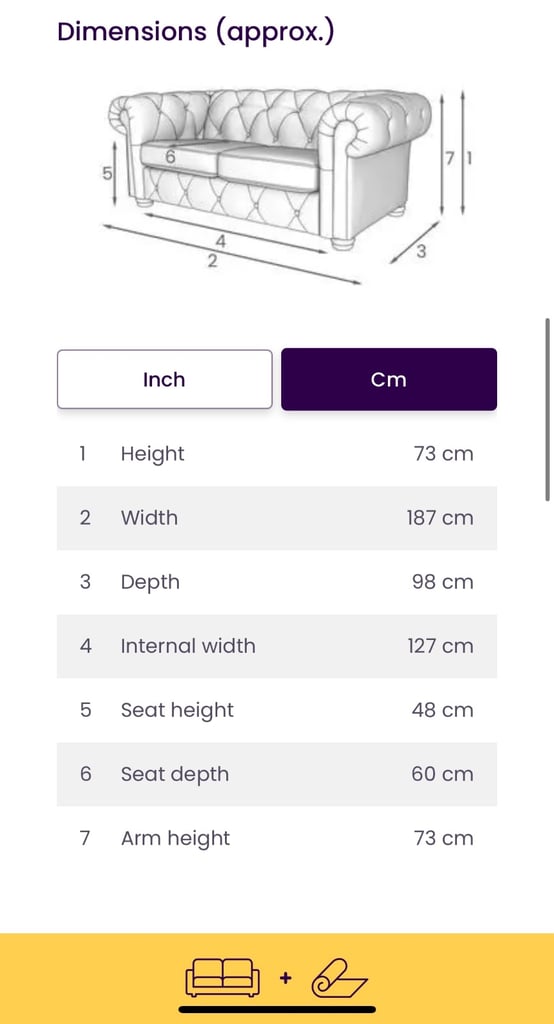Tap label 3 depth arrow marker

click(421, 251)
